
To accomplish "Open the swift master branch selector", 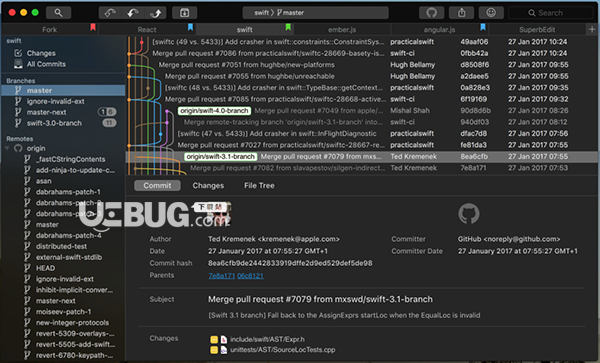I will [316, 13].
